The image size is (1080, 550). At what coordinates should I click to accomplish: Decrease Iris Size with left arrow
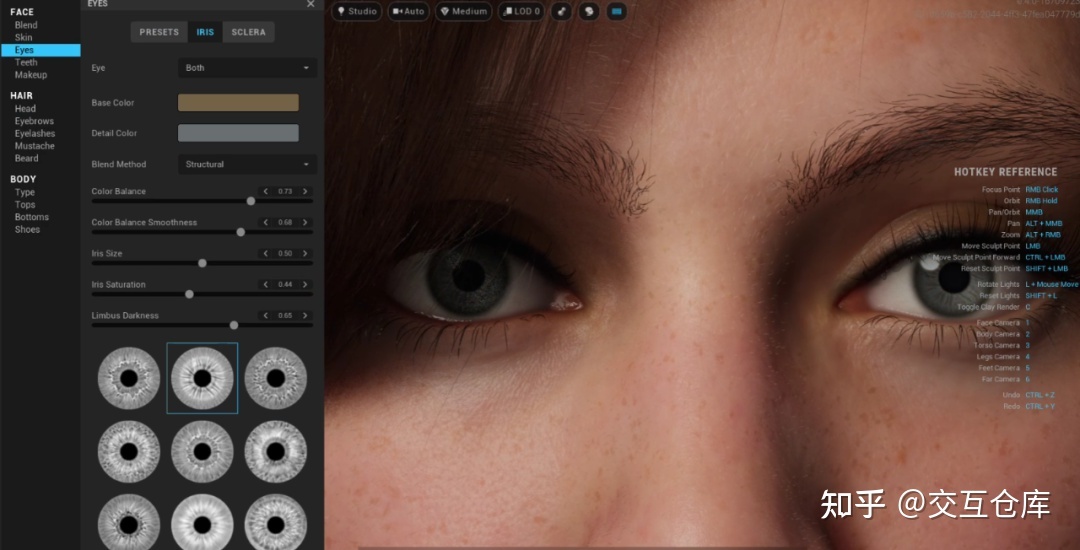[265, 253]
